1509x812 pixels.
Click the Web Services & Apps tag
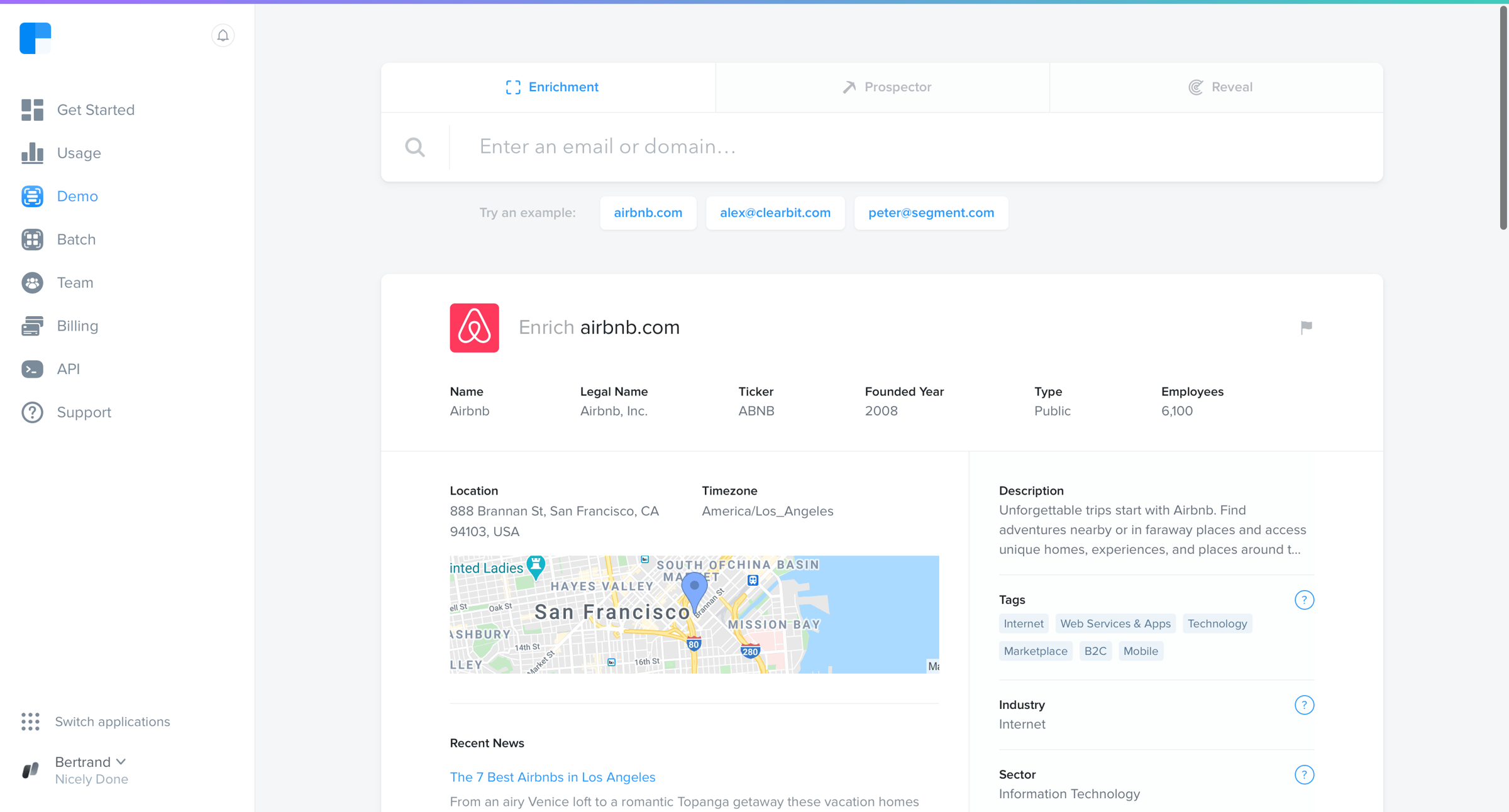coord(1115,623)
